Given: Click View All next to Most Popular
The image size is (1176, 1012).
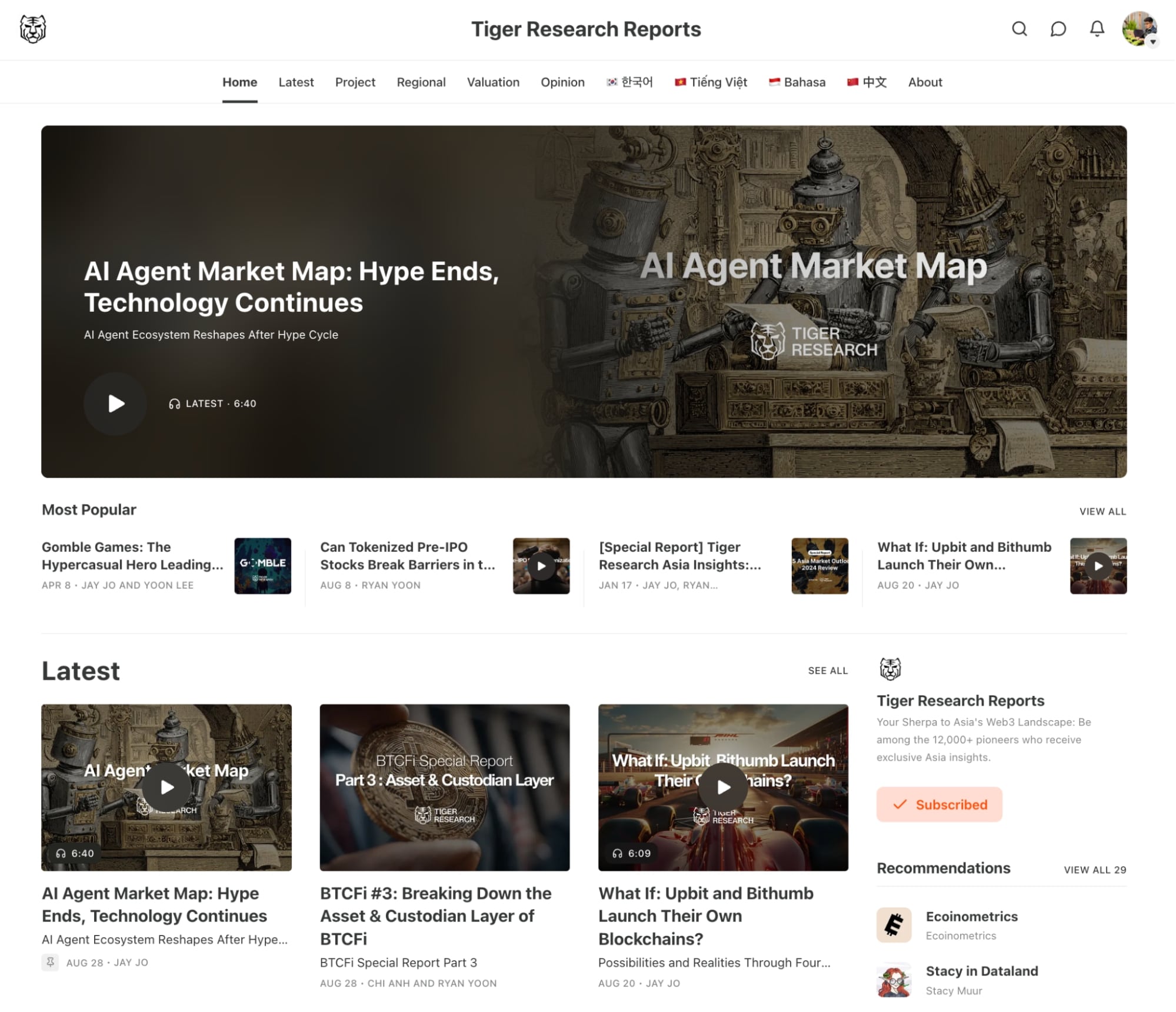Looking at the screenshot, I should click(1102, 511).
